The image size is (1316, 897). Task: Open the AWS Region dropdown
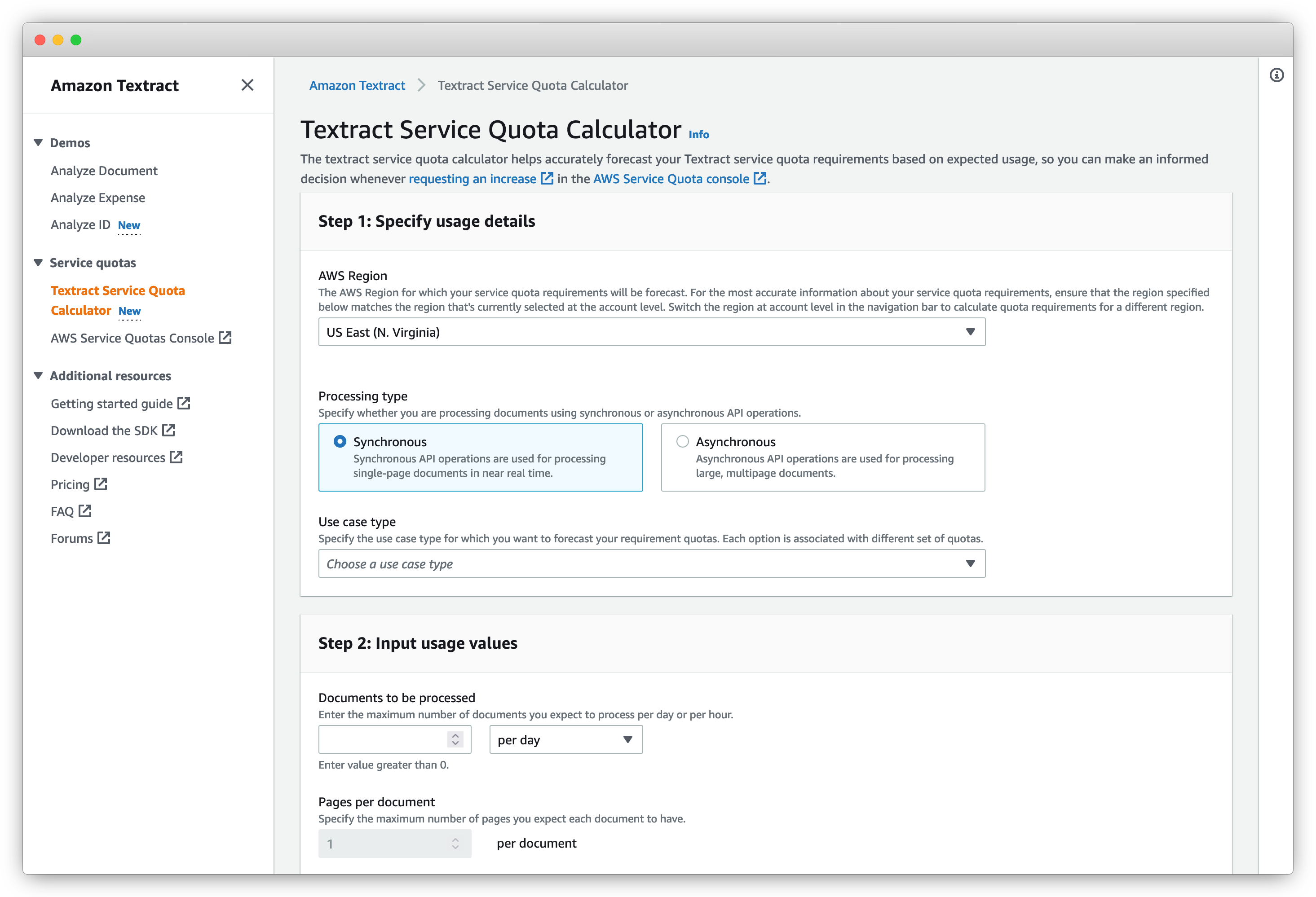point(651,332)
